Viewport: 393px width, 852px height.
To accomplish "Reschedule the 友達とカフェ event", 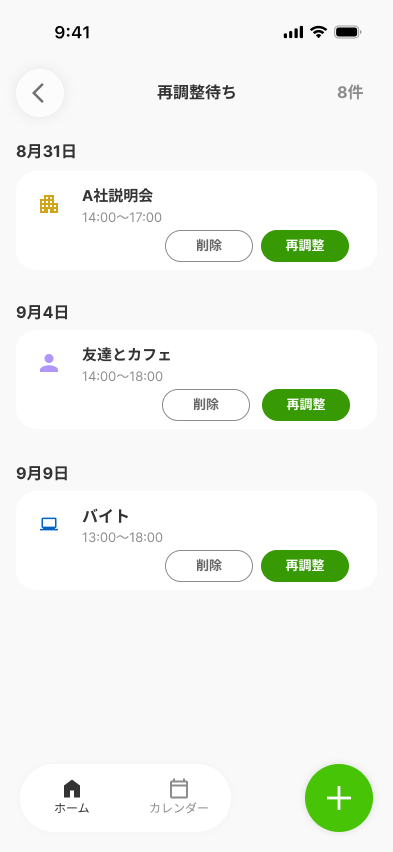I will pyautogui.click(x=306, y=405).
